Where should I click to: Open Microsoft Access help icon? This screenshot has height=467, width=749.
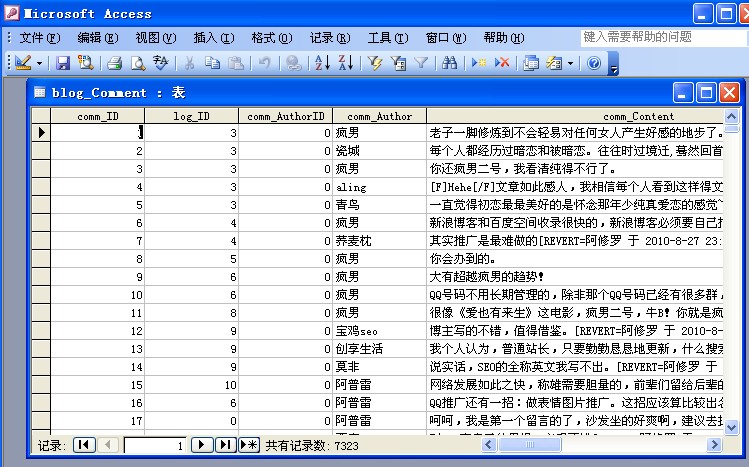[594, 63]
